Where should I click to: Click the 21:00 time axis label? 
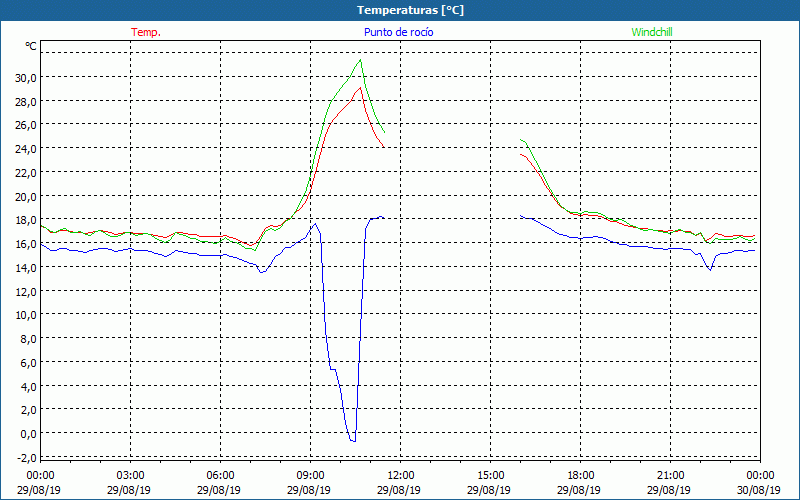(x=670, y=476)
